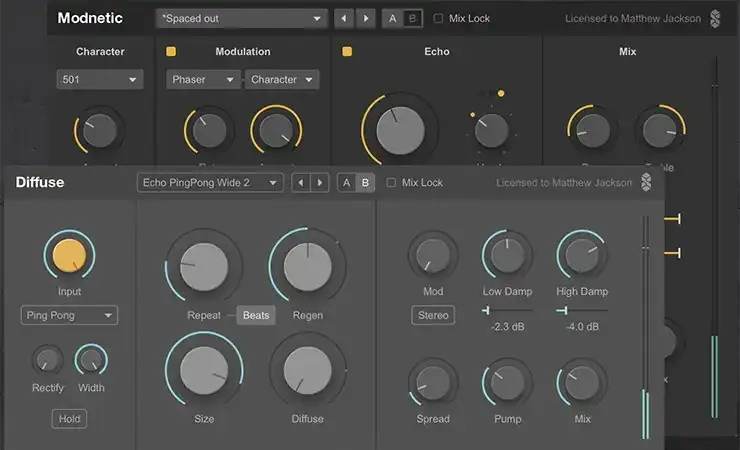This screenshot has height=450, width=740.
Task: Click the Rectify knob
Action: [47, 360]
